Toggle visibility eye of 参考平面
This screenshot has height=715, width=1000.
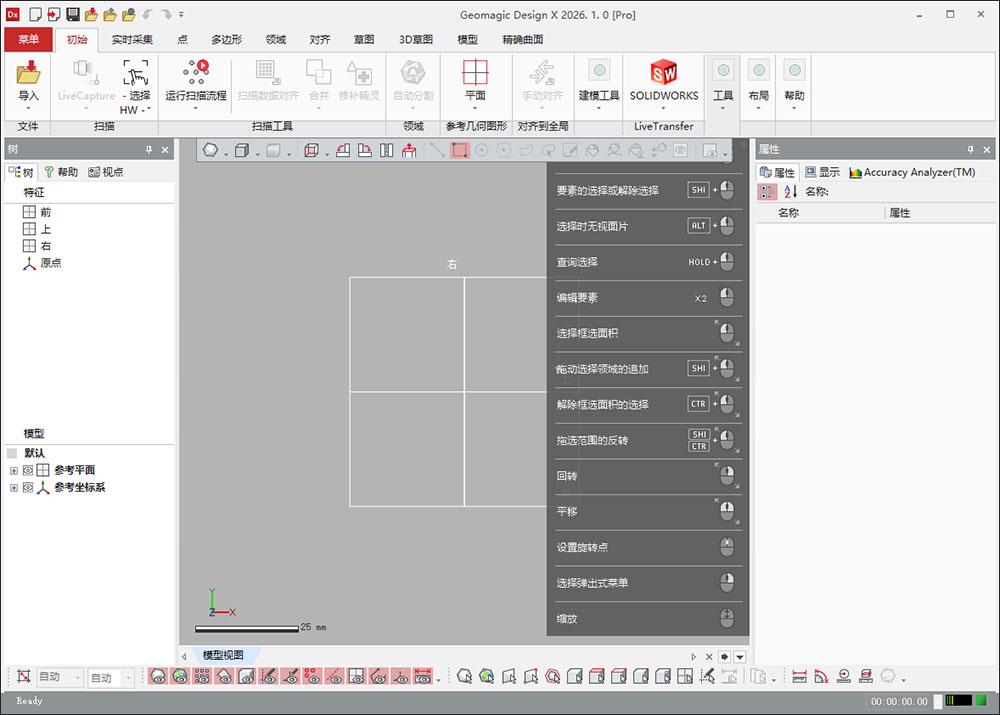pos(28,471)
